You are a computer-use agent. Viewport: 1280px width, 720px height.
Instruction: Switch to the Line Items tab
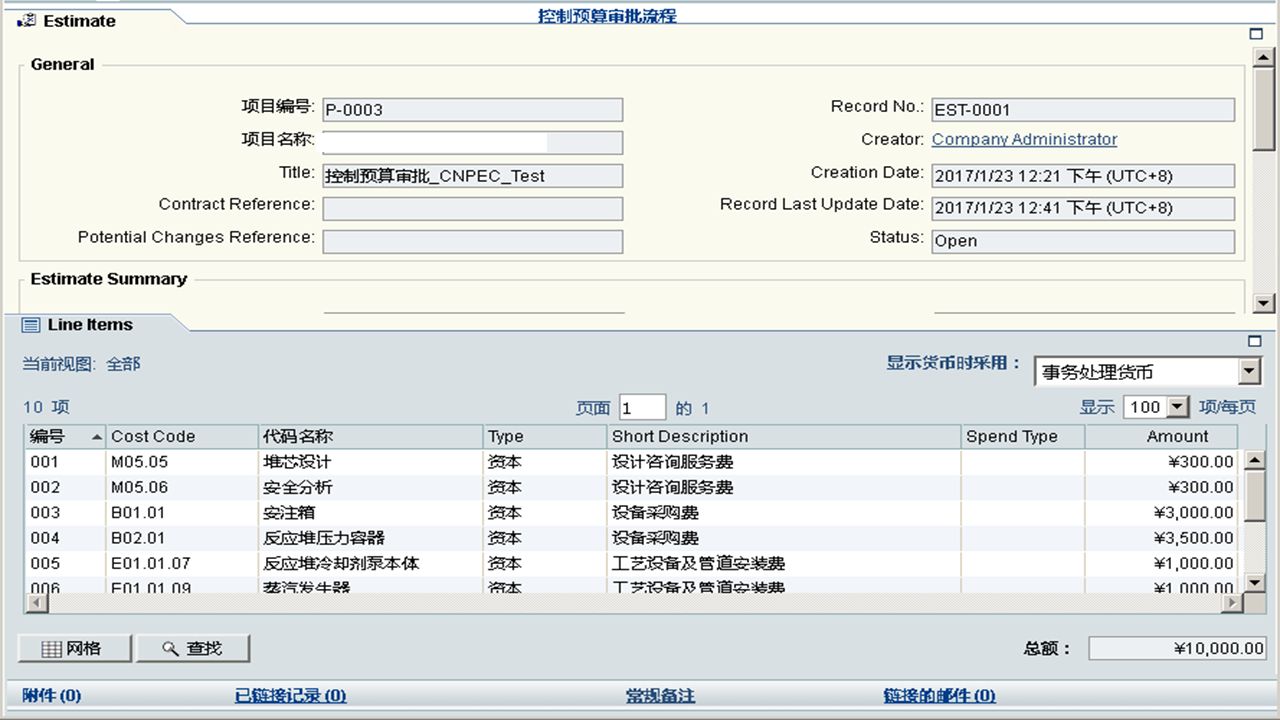coord(89,325)
